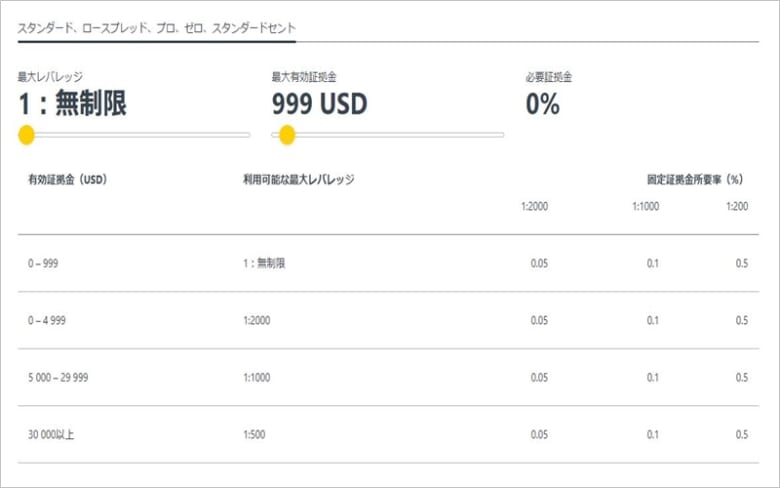Click the 1:1000 sub-column header
This screenshot has width=780, height=488.
pyautogui.click(x=645, y=206)
